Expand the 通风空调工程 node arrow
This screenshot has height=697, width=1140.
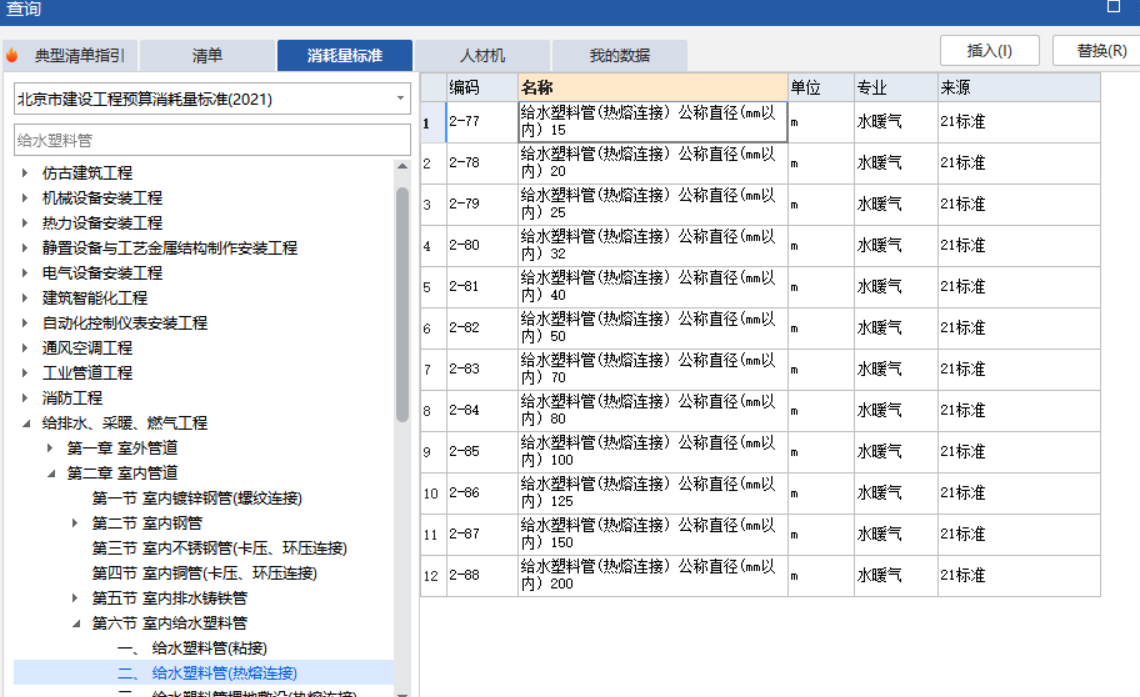[x=25, y=348]
